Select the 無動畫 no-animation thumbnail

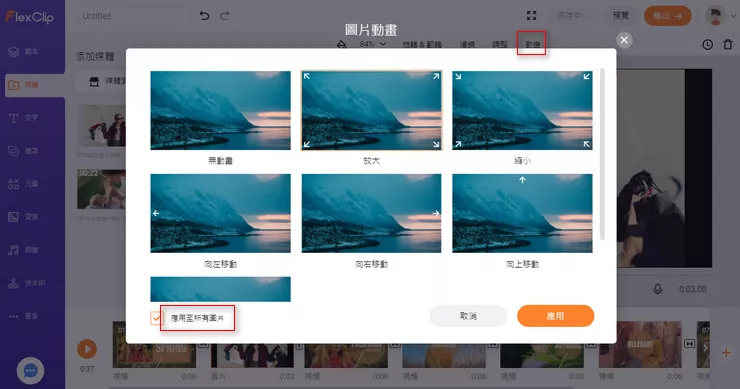click(x=220, y=110)
